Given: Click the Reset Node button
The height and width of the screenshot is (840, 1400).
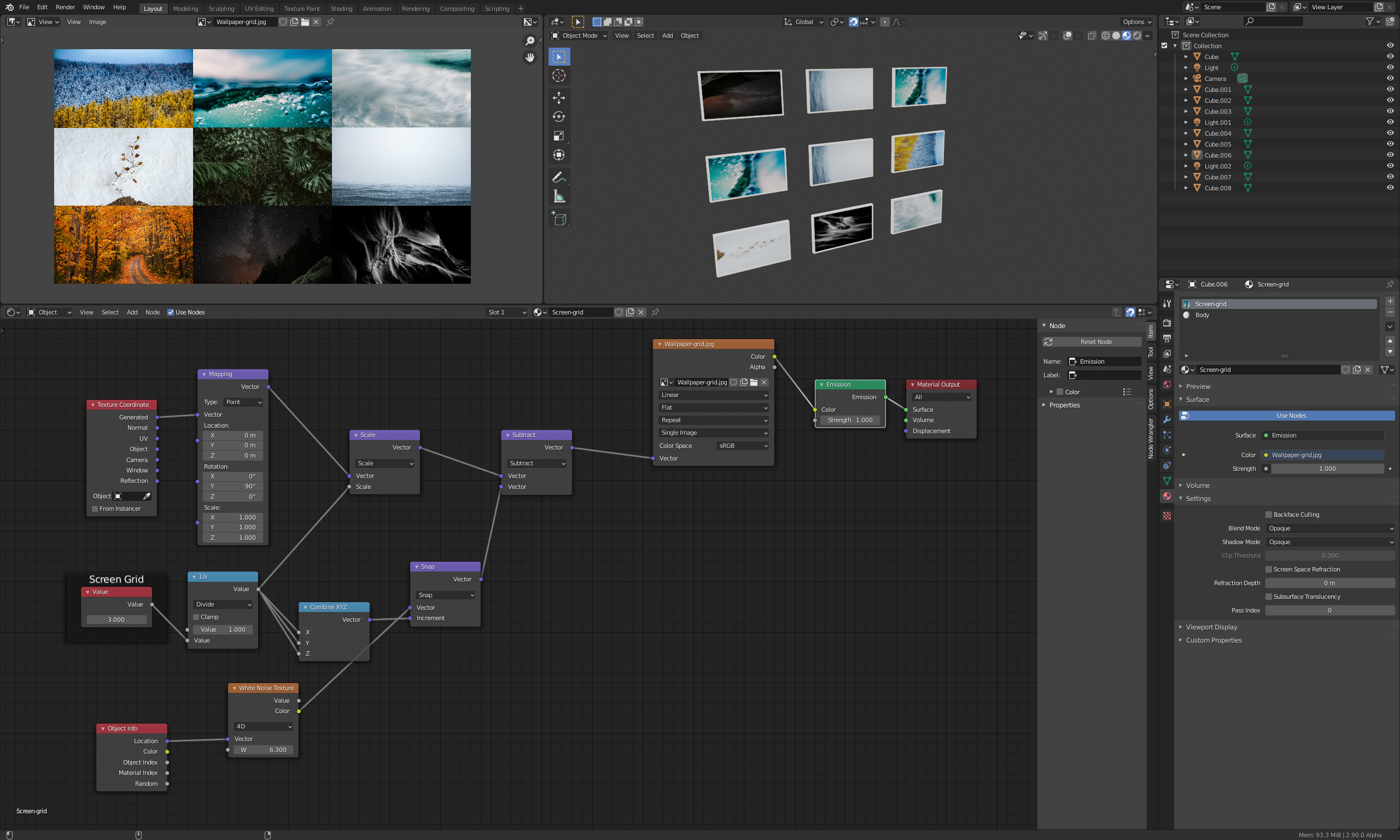Looking at the screenshot, I should pos(1092,342).
